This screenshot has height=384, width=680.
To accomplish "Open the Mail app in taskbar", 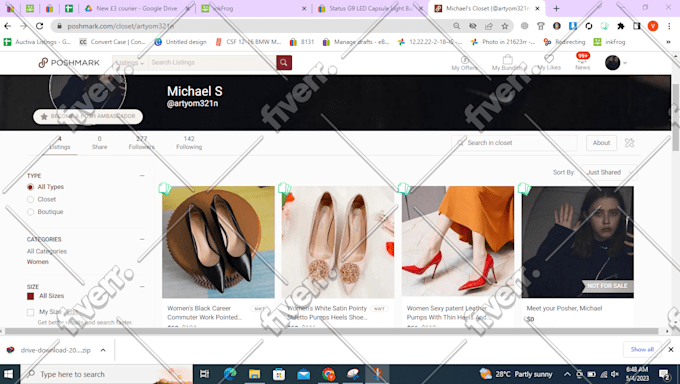I will click(304, 374).
